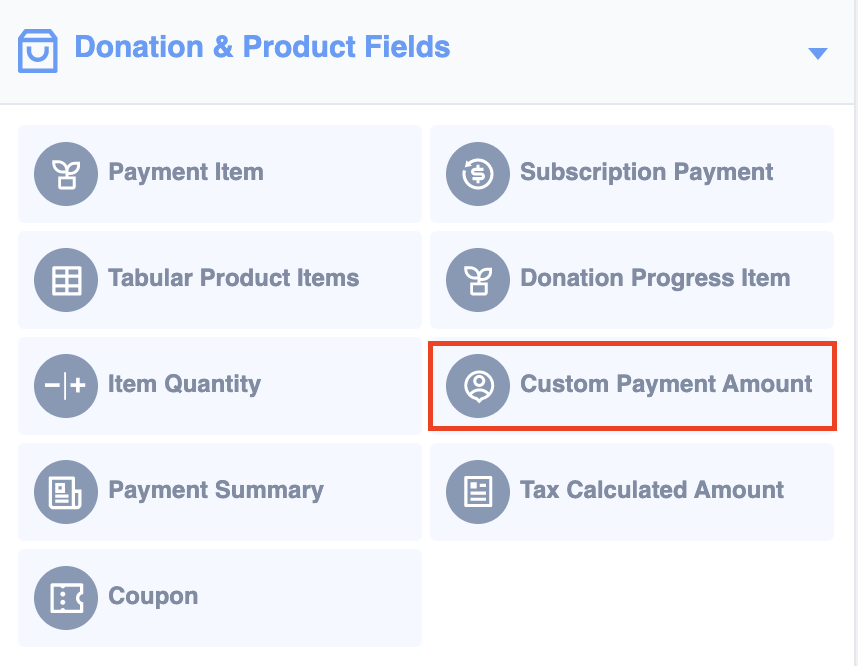The width and height of the screenshot is (858, 666).
Task: Click the Tax Calculated Amount document icon
Action: [x=478, y=492]
